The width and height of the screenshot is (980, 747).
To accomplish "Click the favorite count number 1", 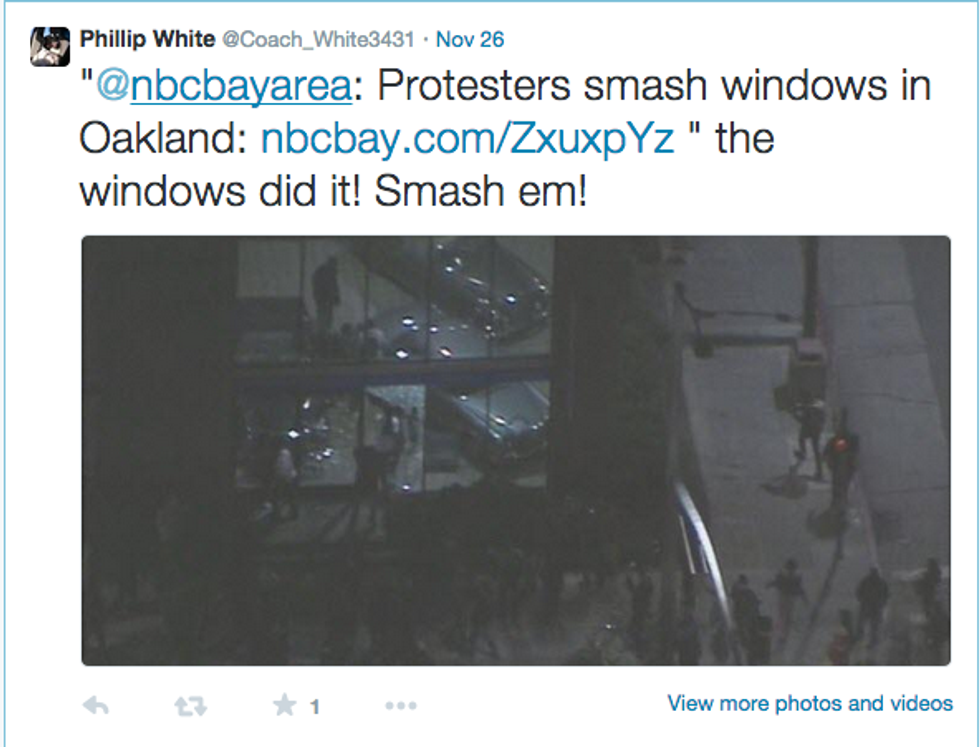I will [315, 707].
